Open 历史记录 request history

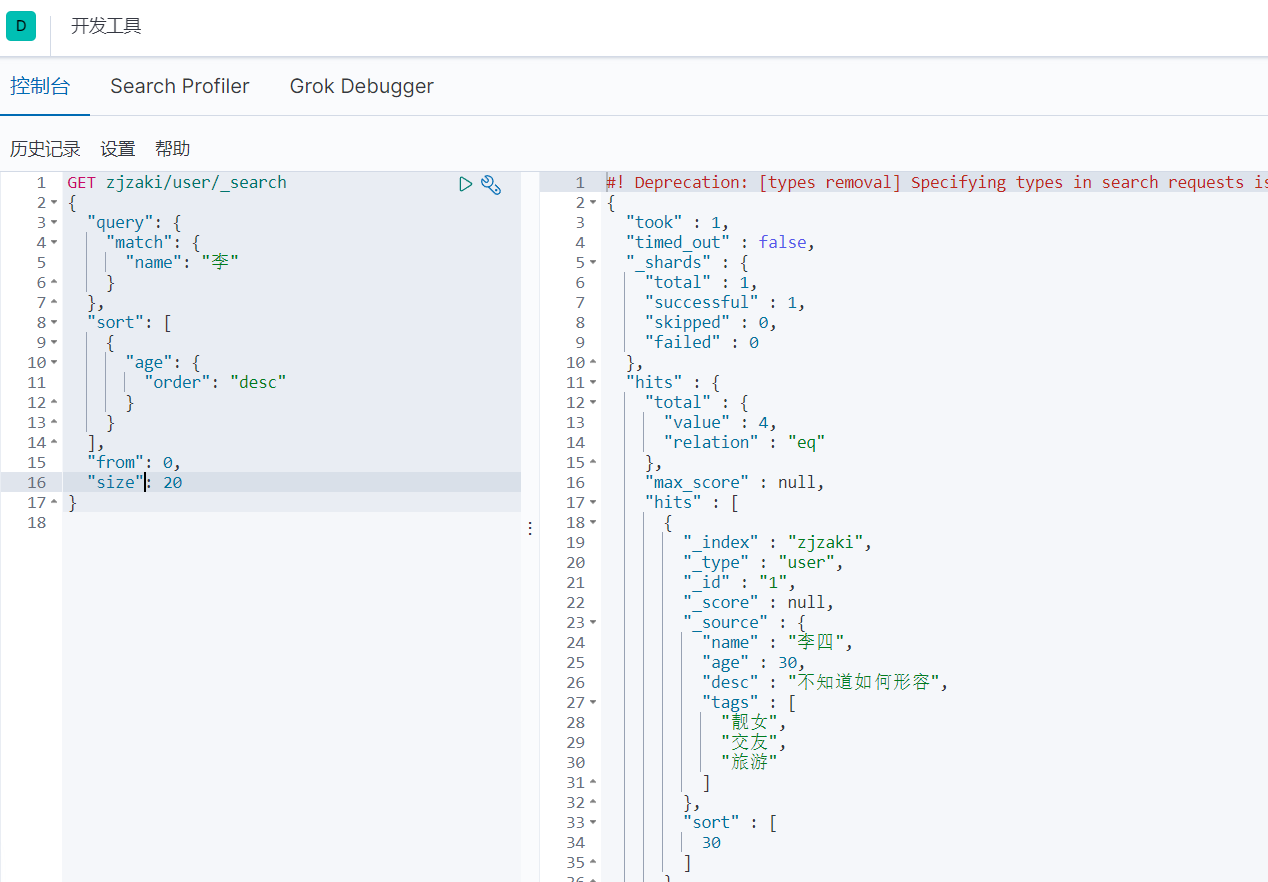(45, 149)
